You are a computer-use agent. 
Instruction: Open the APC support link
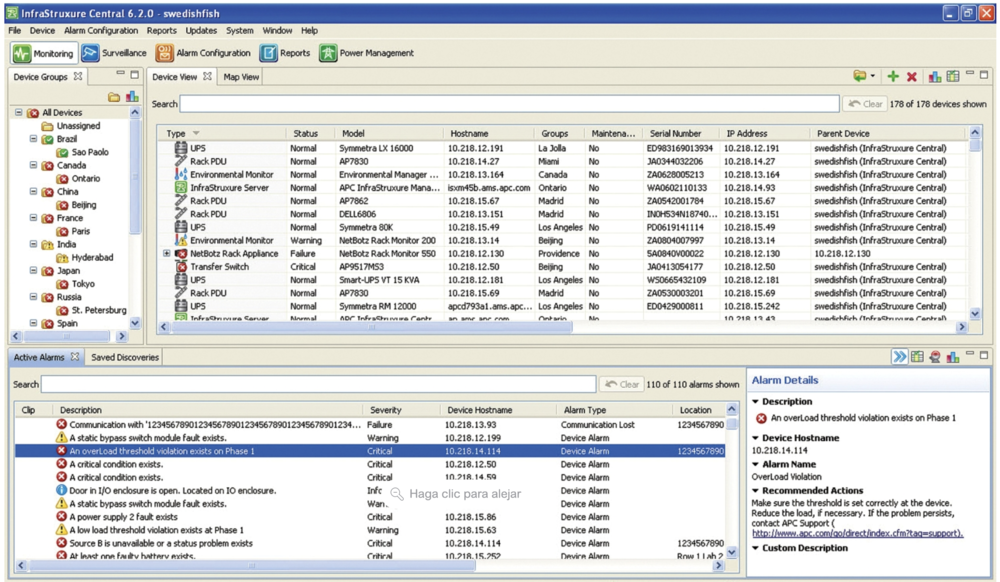[857, 534]
